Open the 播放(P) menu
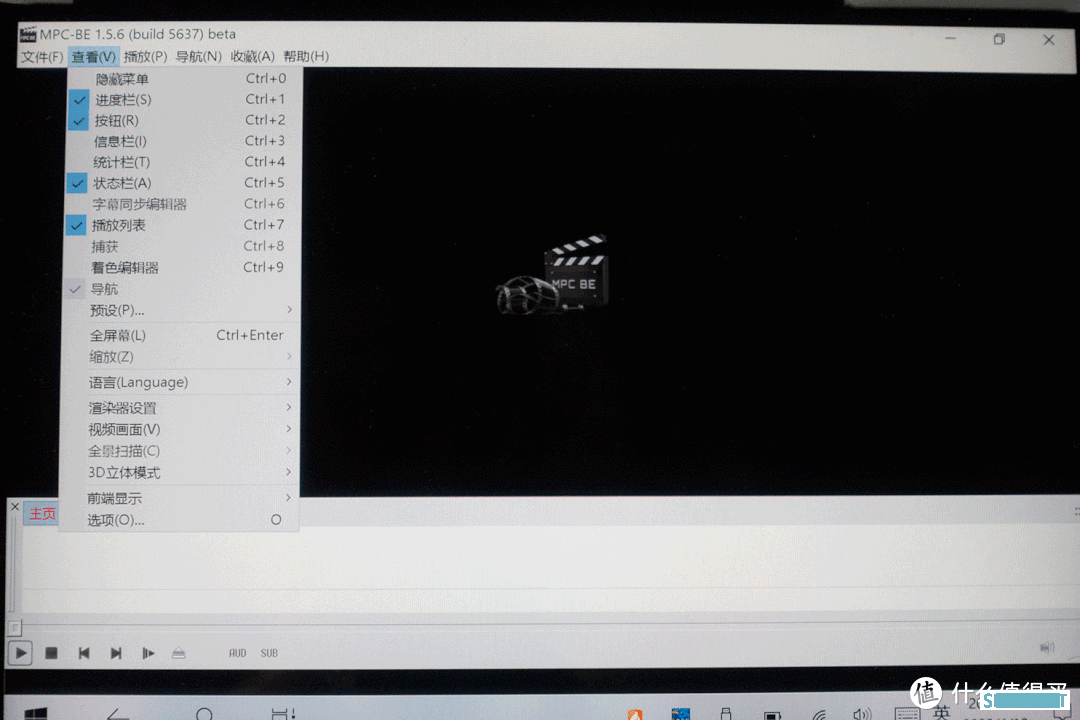Screen dimensions: 1080x720 pos(145,56)
